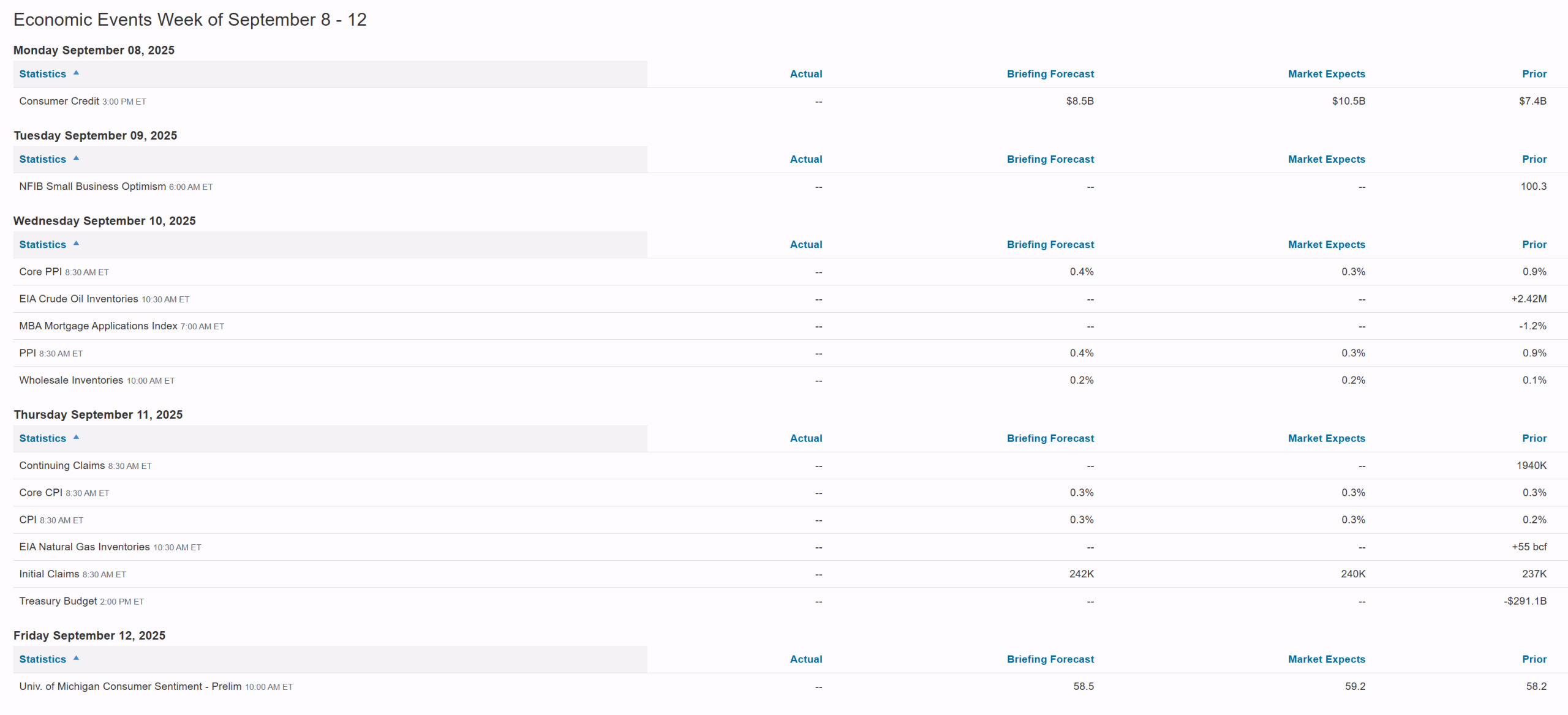Click the sort arrow beside Monday's Statistics header
This screenshot has height=715, width=1568.
(x=76, y=73)
